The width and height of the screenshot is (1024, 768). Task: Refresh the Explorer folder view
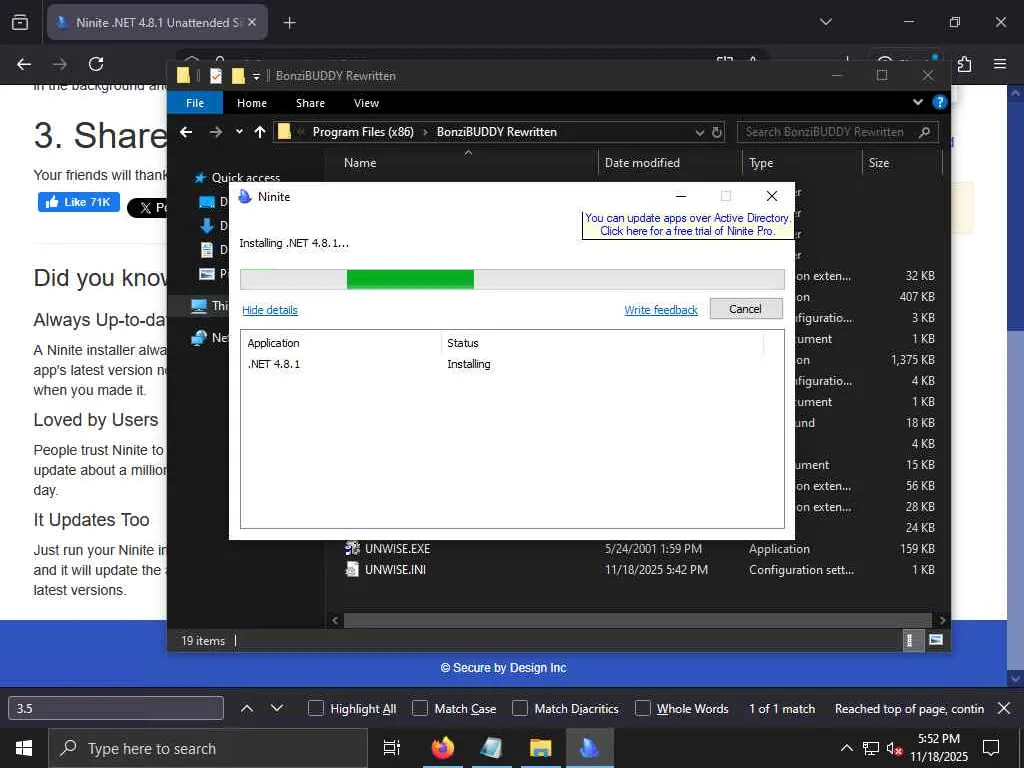716,132
